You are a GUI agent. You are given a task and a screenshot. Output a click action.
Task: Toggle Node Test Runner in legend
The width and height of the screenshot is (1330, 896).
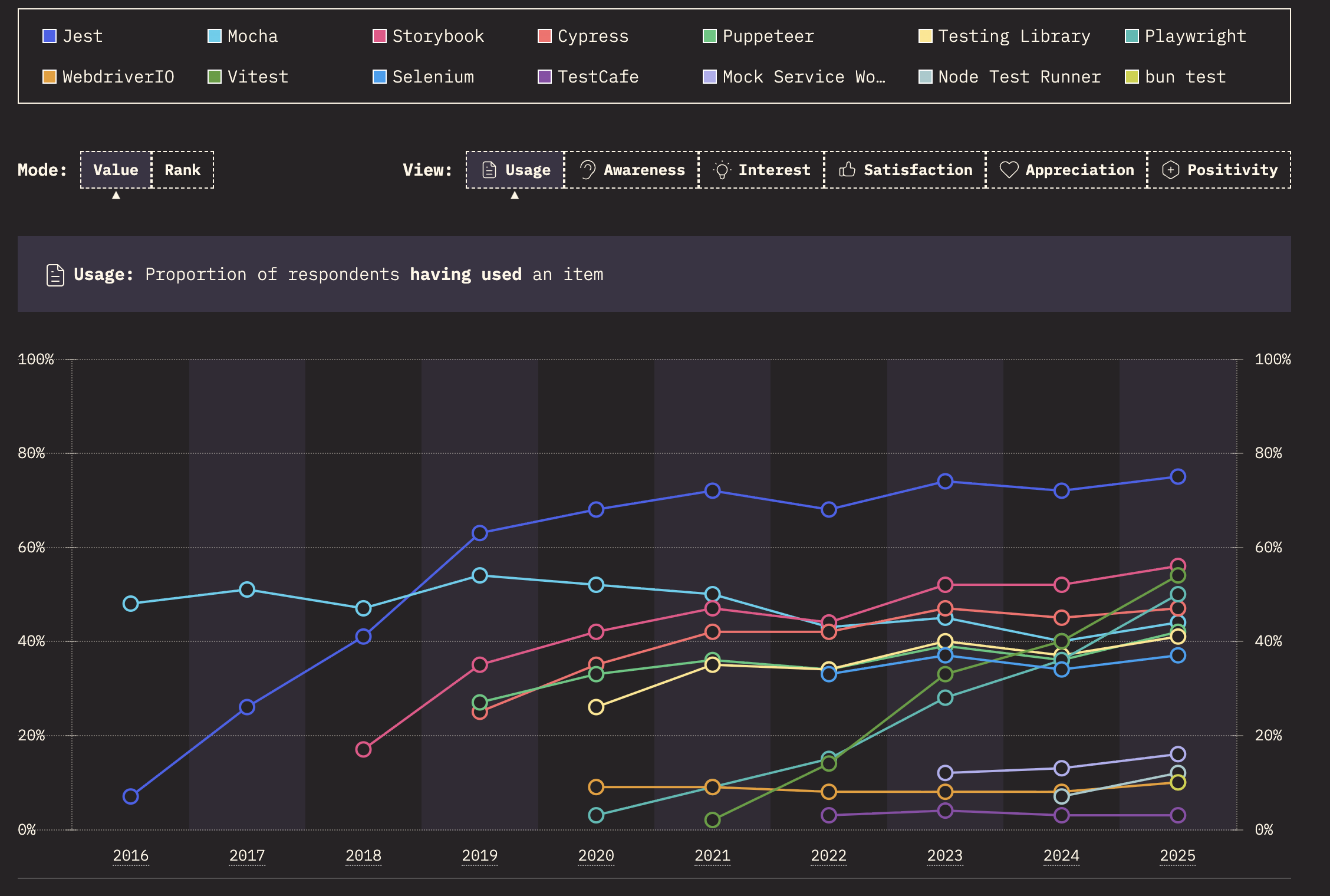tap(1010, 77)
